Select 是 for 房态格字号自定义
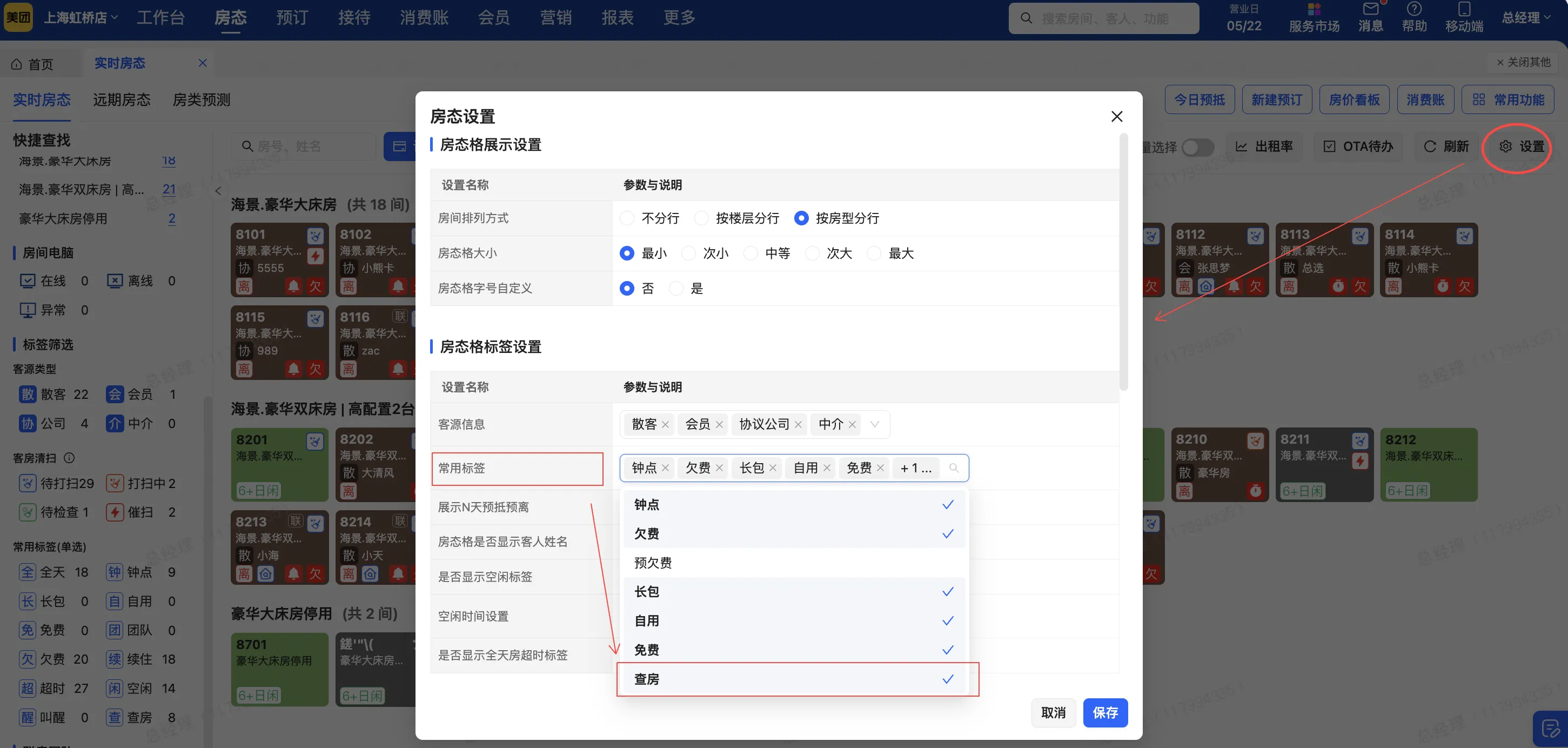Viewport: 1568px width, 748px height. (x=675, y=289)
